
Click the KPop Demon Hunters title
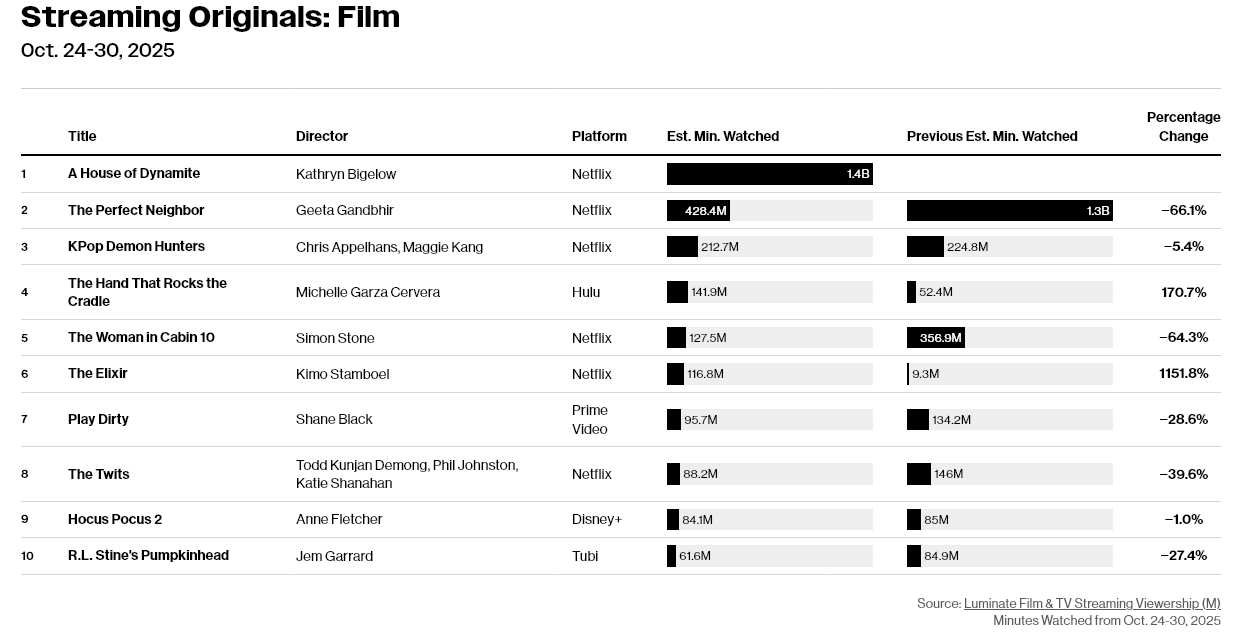[136, 246]
